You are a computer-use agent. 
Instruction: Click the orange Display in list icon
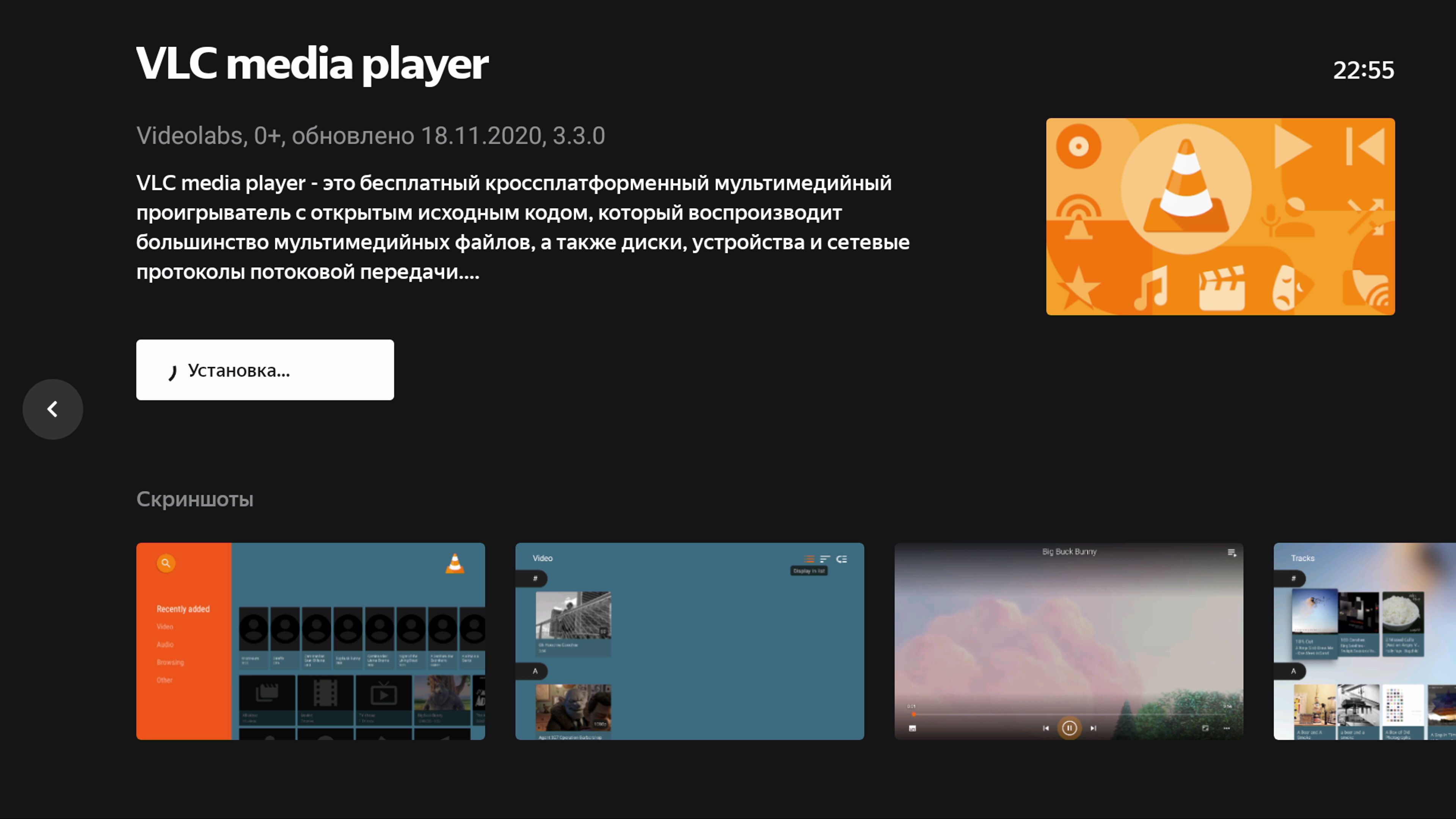tap(810, 559)
